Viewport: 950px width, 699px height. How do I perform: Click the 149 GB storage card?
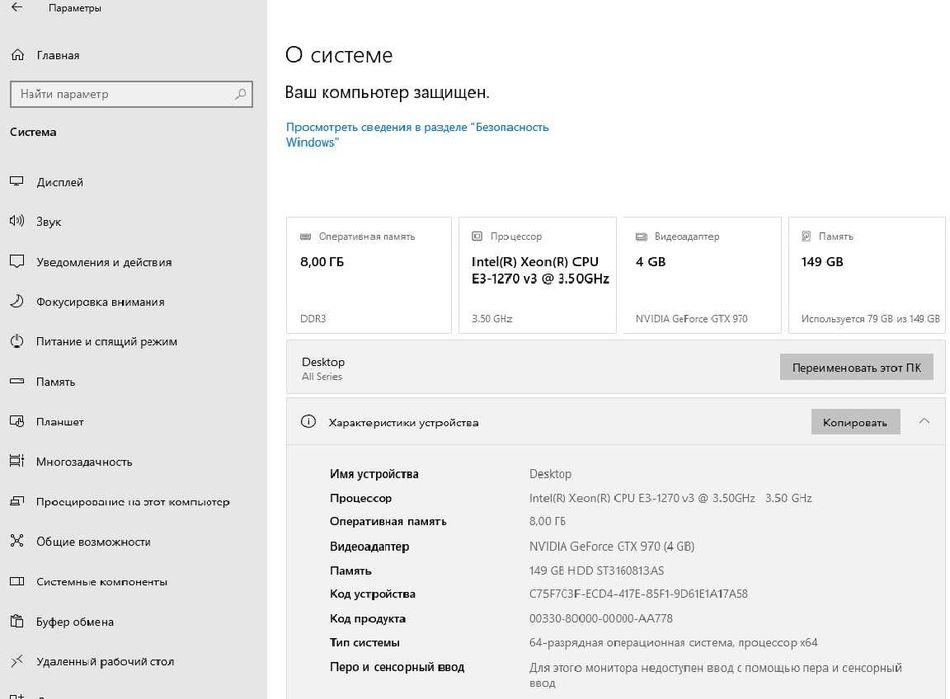click(x=867, y=275)
